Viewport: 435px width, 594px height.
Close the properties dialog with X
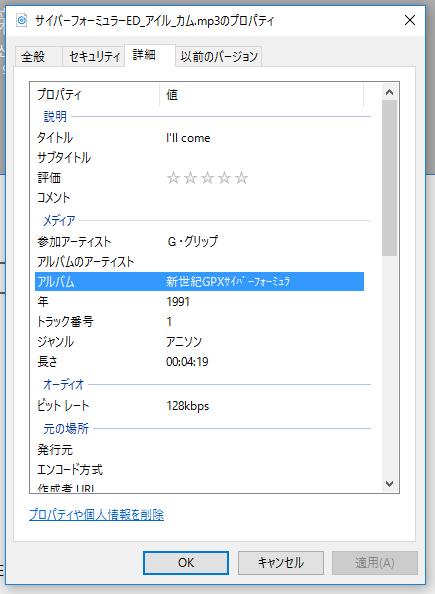[x=410, y=20]
